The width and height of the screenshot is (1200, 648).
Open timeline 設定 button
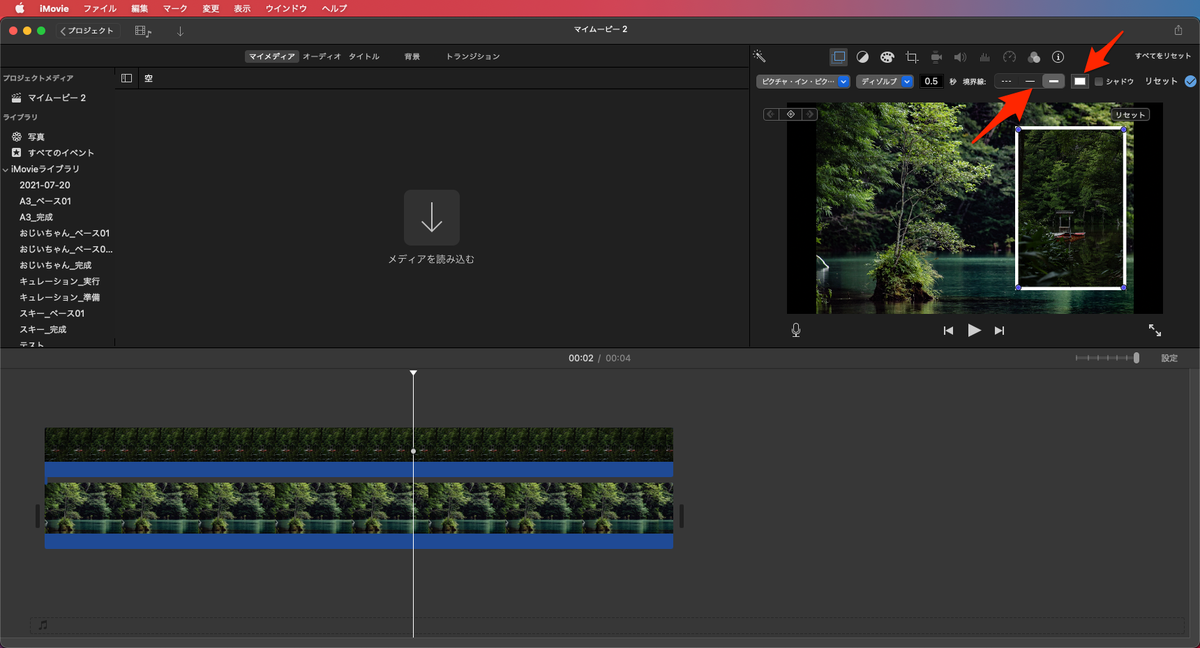1169,358
